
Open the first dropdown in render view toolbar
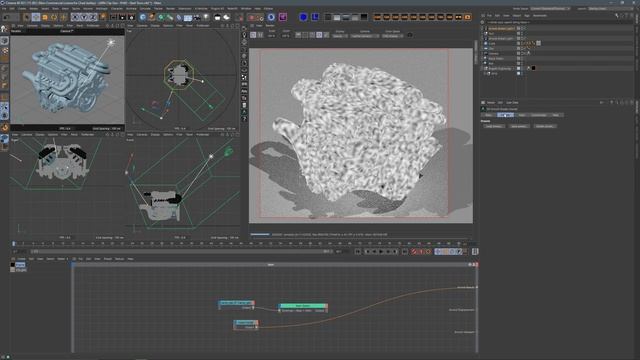pyautogui.click(x=340, y=36)
